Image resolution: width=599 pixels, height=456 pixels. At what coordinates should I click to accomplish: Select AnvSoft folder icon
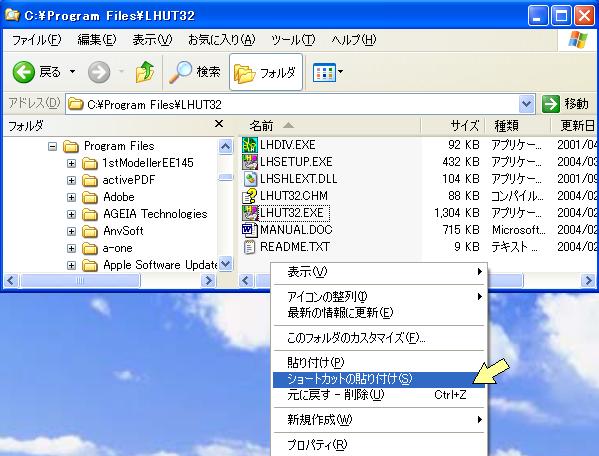(x=90, y=231)
